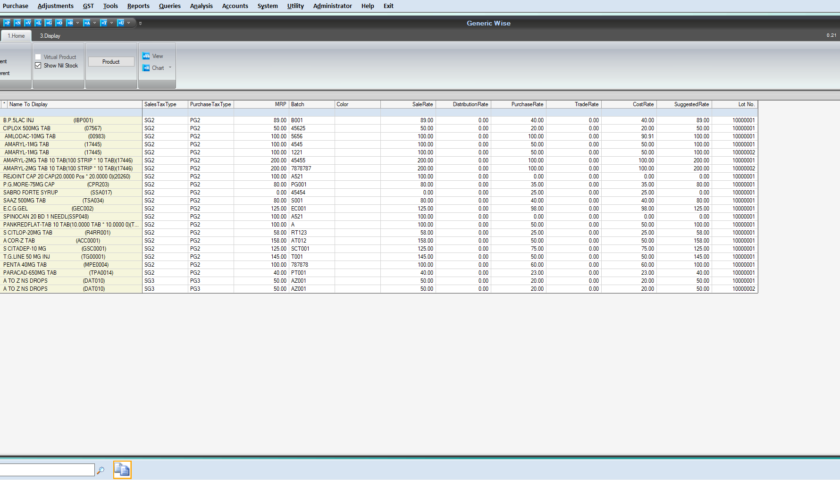Click the Color column header

tap(357, 104)
